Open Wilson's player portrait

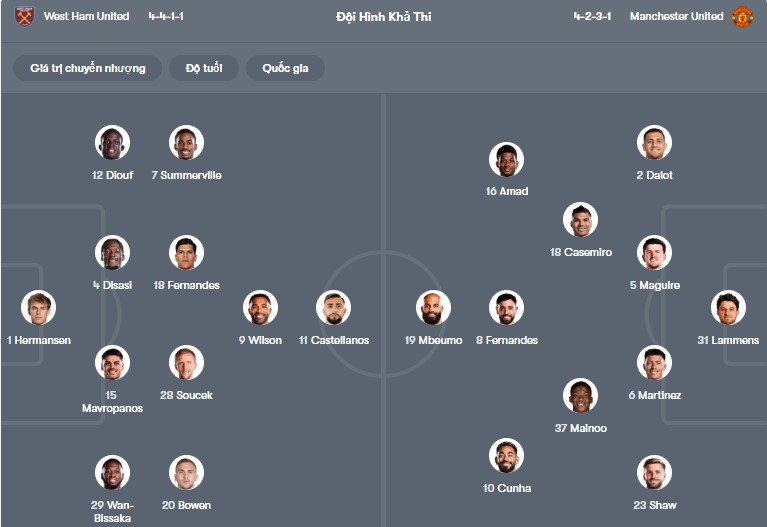[260, 308]
